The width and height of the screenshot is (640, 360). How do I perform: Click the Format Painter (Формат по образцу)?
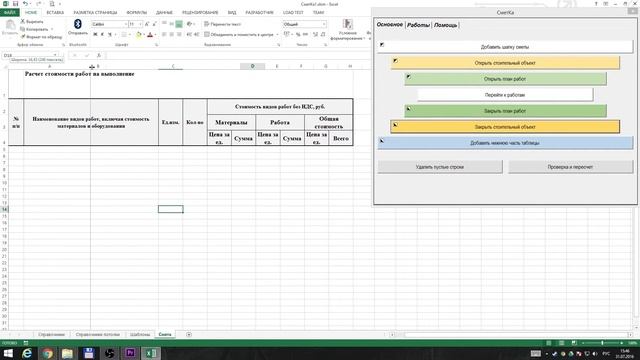(x=41, y=37)
